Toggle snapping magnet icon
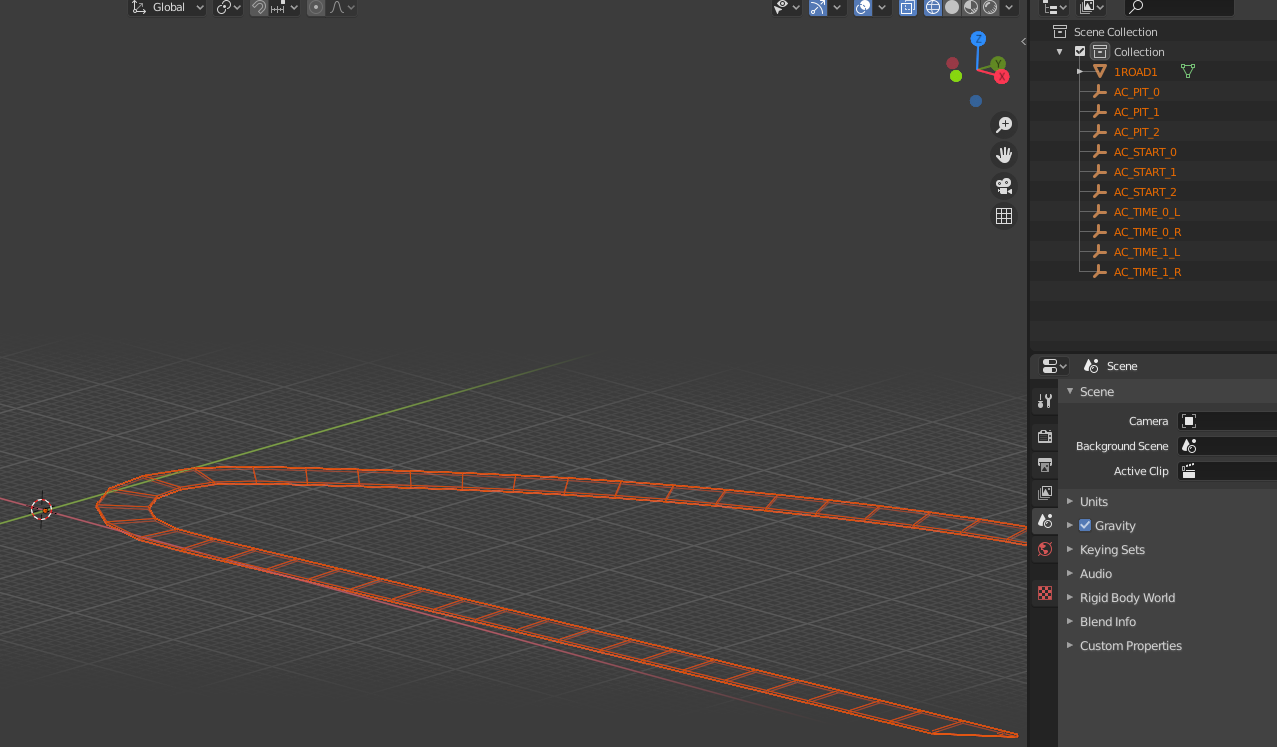This screenshot has height=747, width=1277. [259, 7]
